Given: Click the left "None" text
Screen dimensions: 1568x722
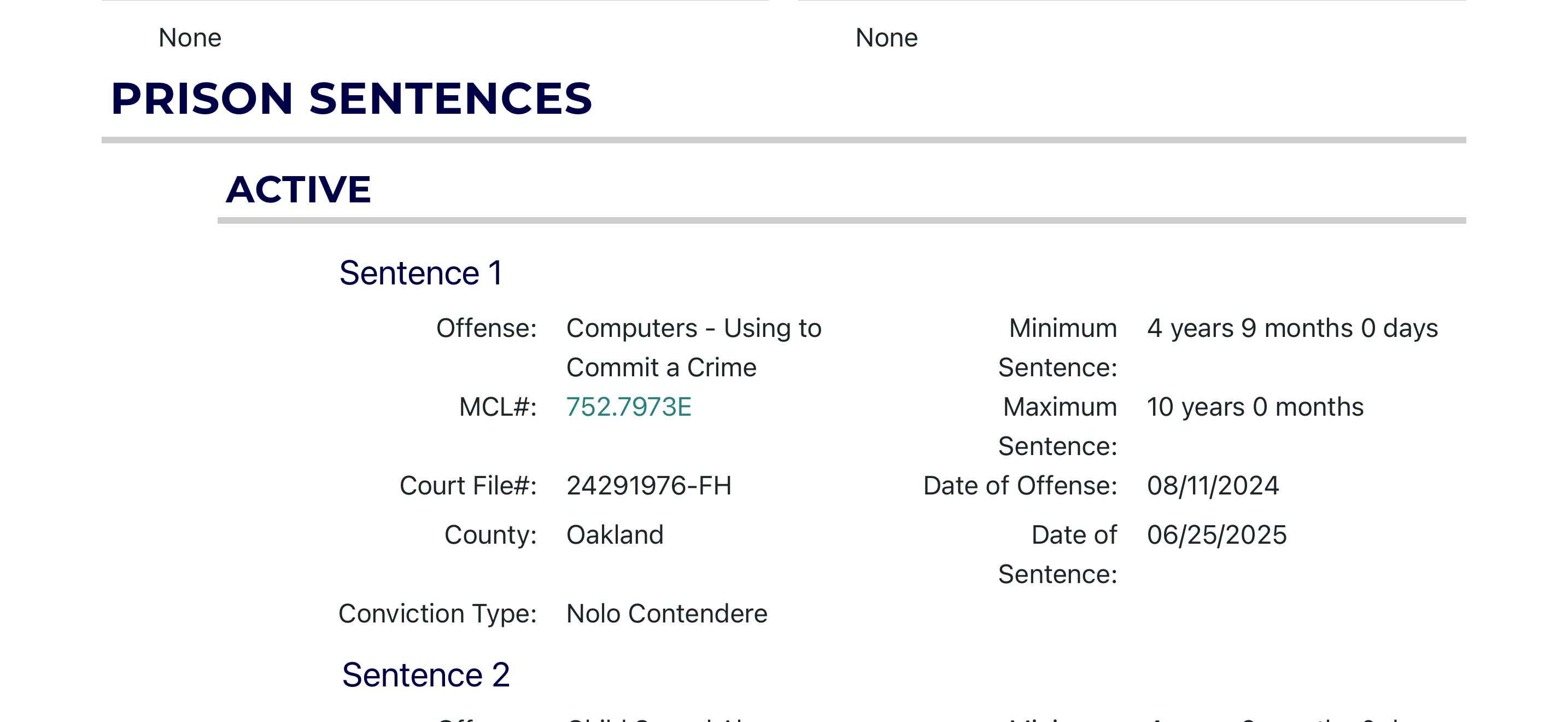Looking at the screenshot, I should click(190, 38).
